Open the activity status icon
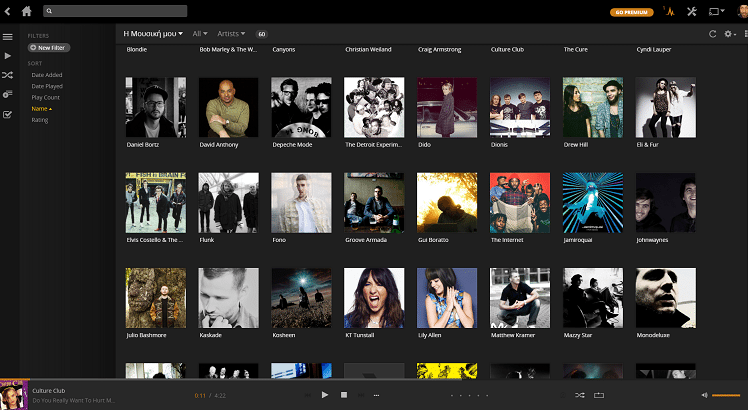The image size is (748, 410). pos(669,11)
